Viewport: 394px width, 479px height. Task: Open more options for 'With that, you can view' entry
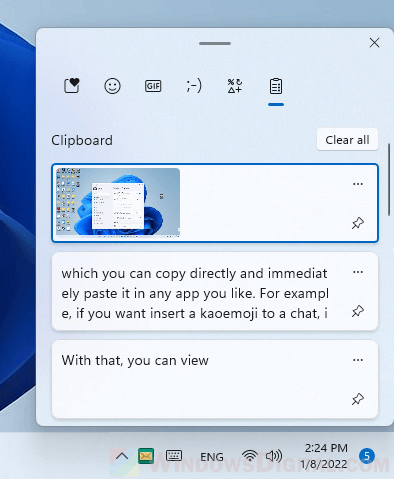pos(358,360)
